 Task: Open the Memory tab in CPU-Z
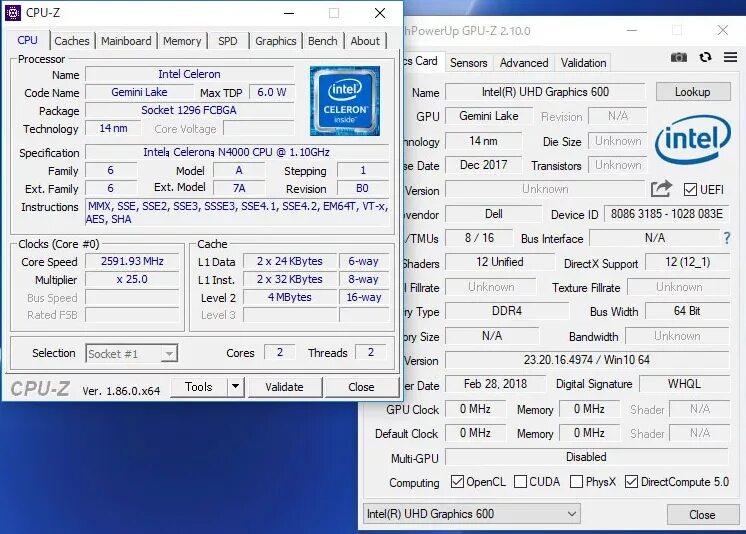pyautogui.click(x=182, y=41)
